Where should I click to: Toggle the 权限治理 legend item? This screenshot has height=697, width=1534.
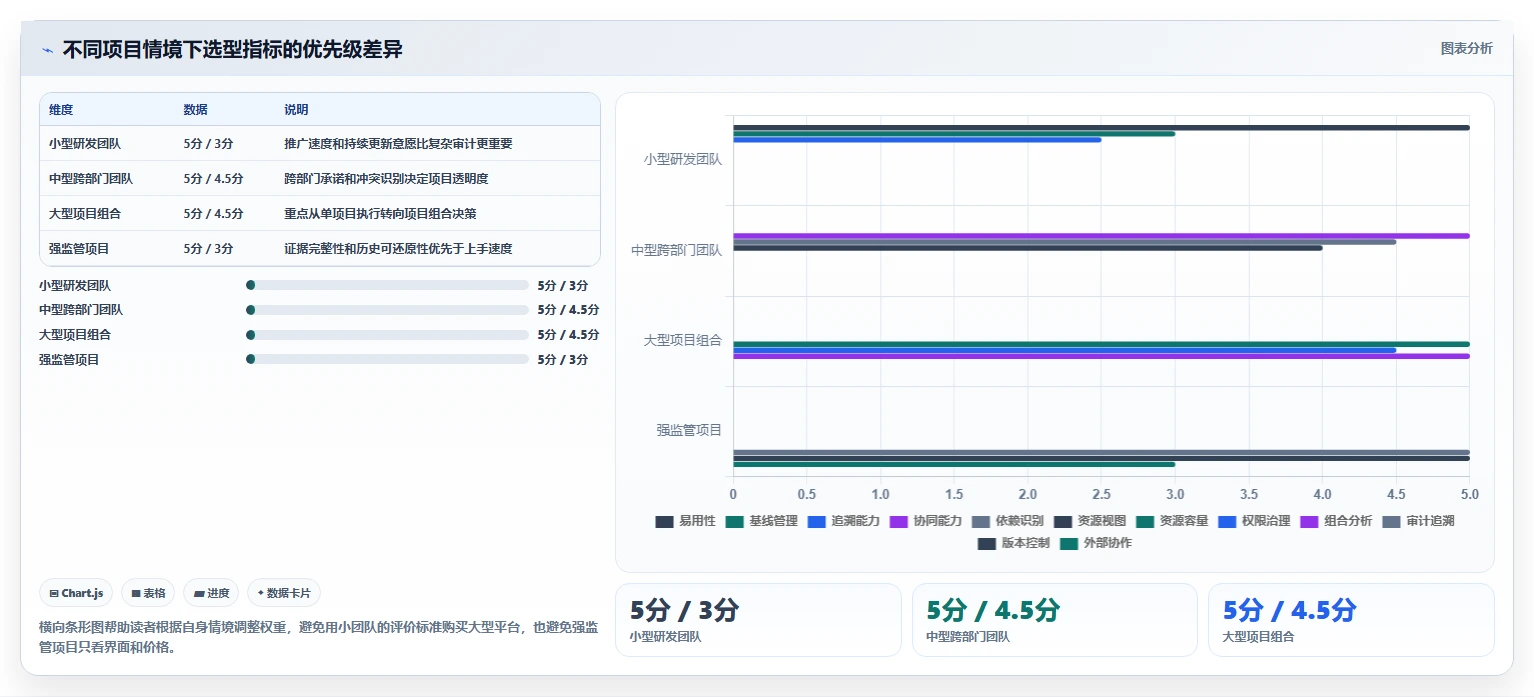(x=1253, y=521)
